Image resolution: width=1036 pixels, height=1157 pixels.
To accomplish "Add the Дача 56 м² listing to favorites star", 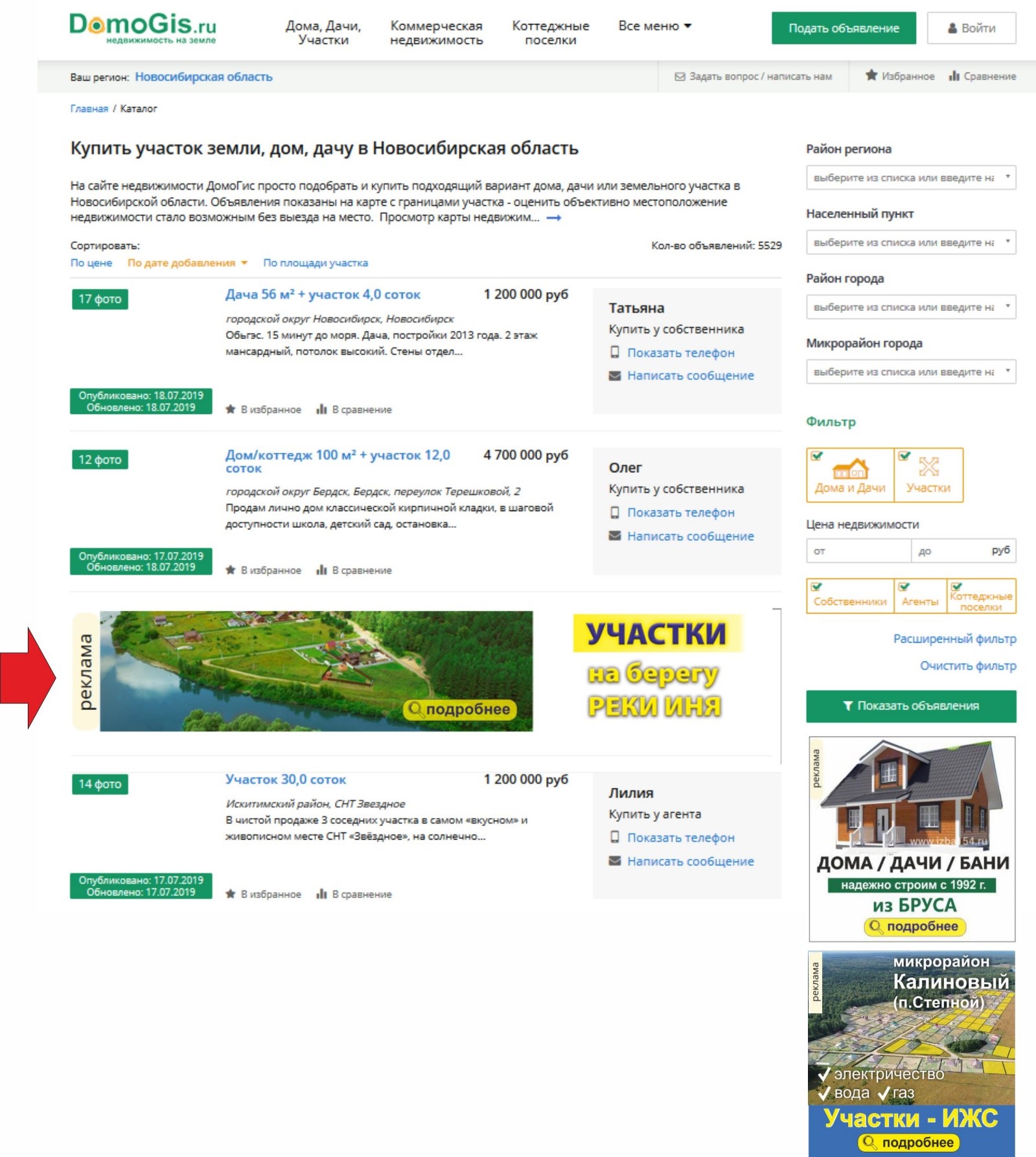I will coord(230,409).
